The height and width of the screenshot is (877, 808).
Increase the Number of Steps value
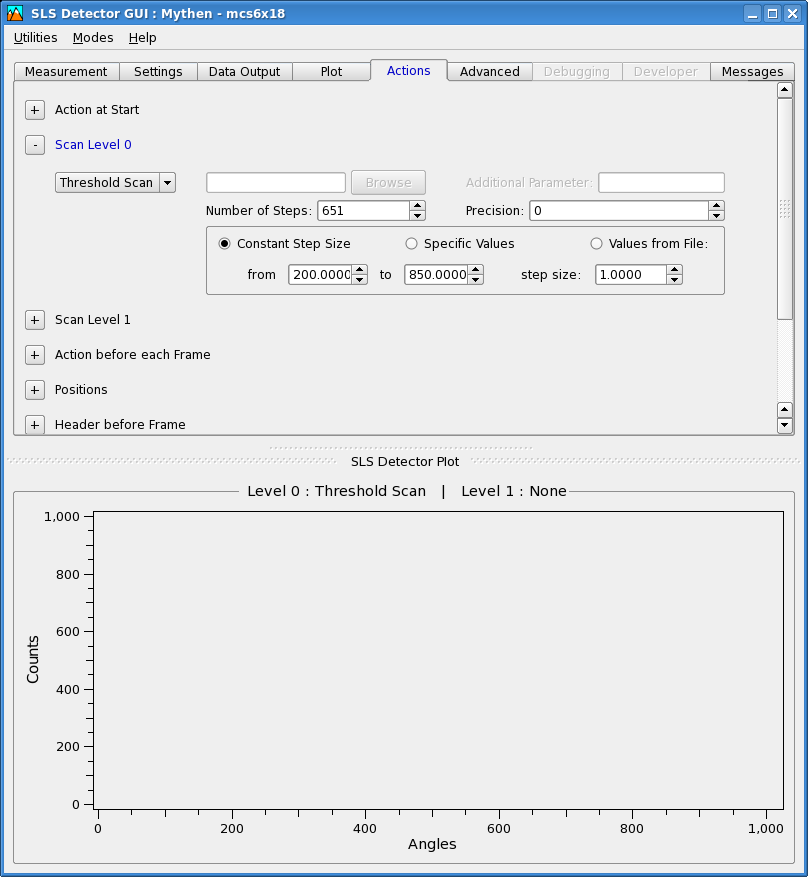(x=418, y=206)
